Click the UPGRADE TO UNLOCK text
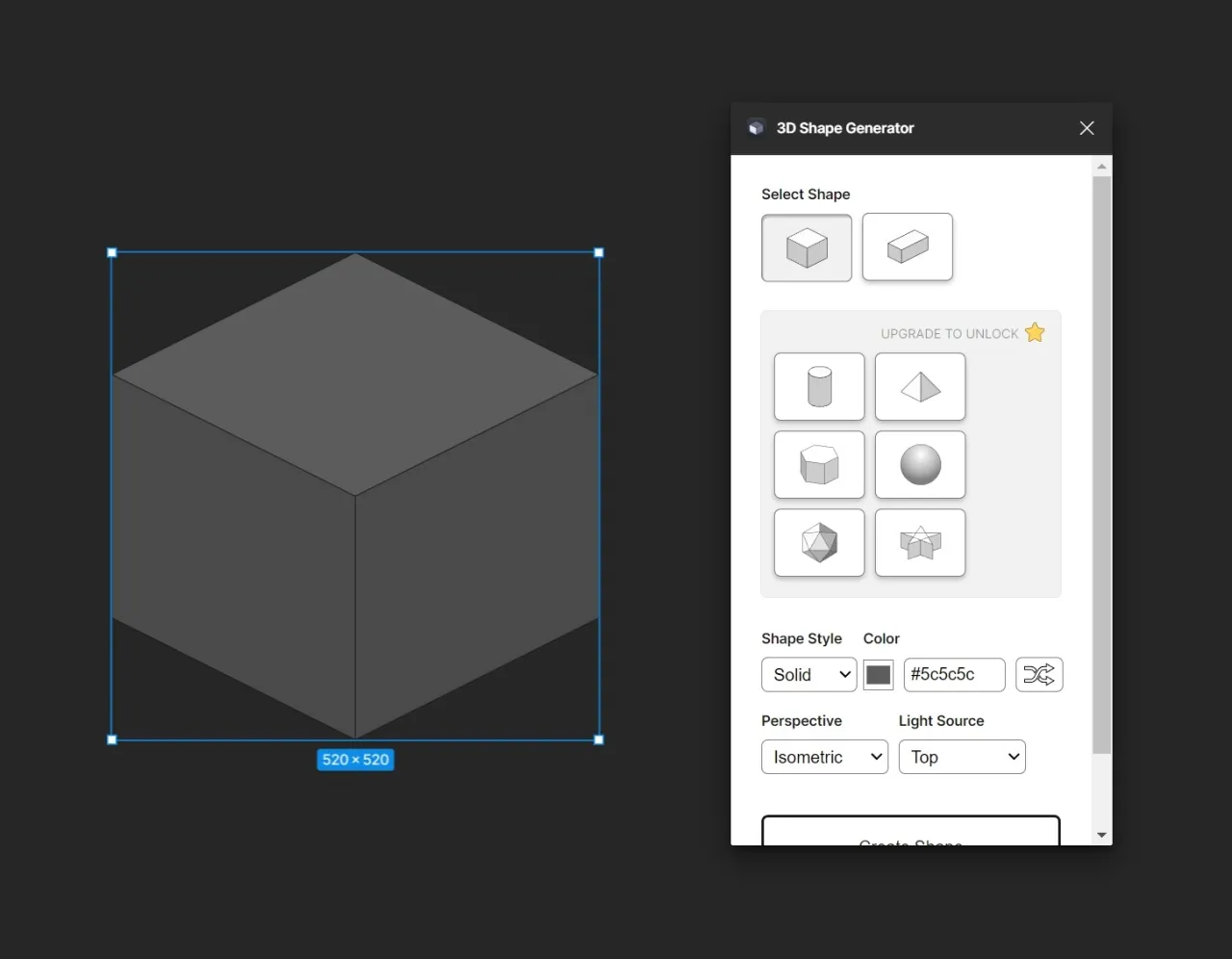 (949, 333)
